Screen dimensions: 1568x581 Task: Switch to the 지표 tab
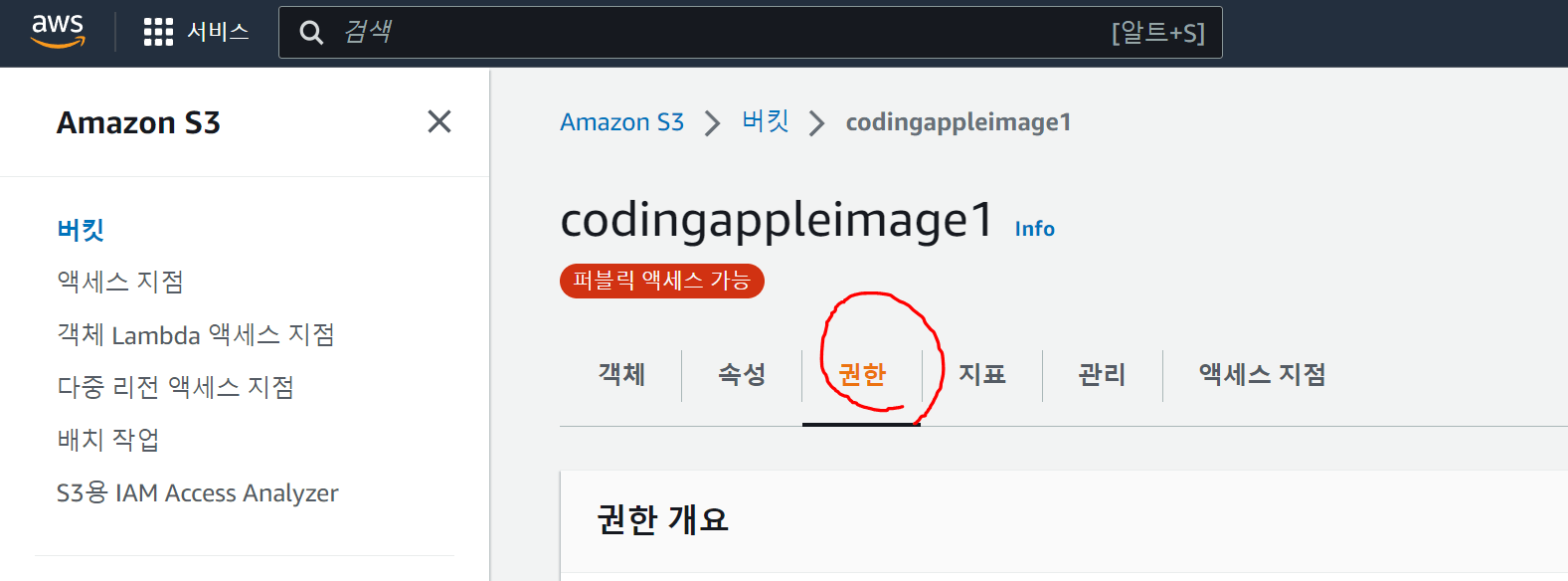pyautogui.click(x=982, y=375)
